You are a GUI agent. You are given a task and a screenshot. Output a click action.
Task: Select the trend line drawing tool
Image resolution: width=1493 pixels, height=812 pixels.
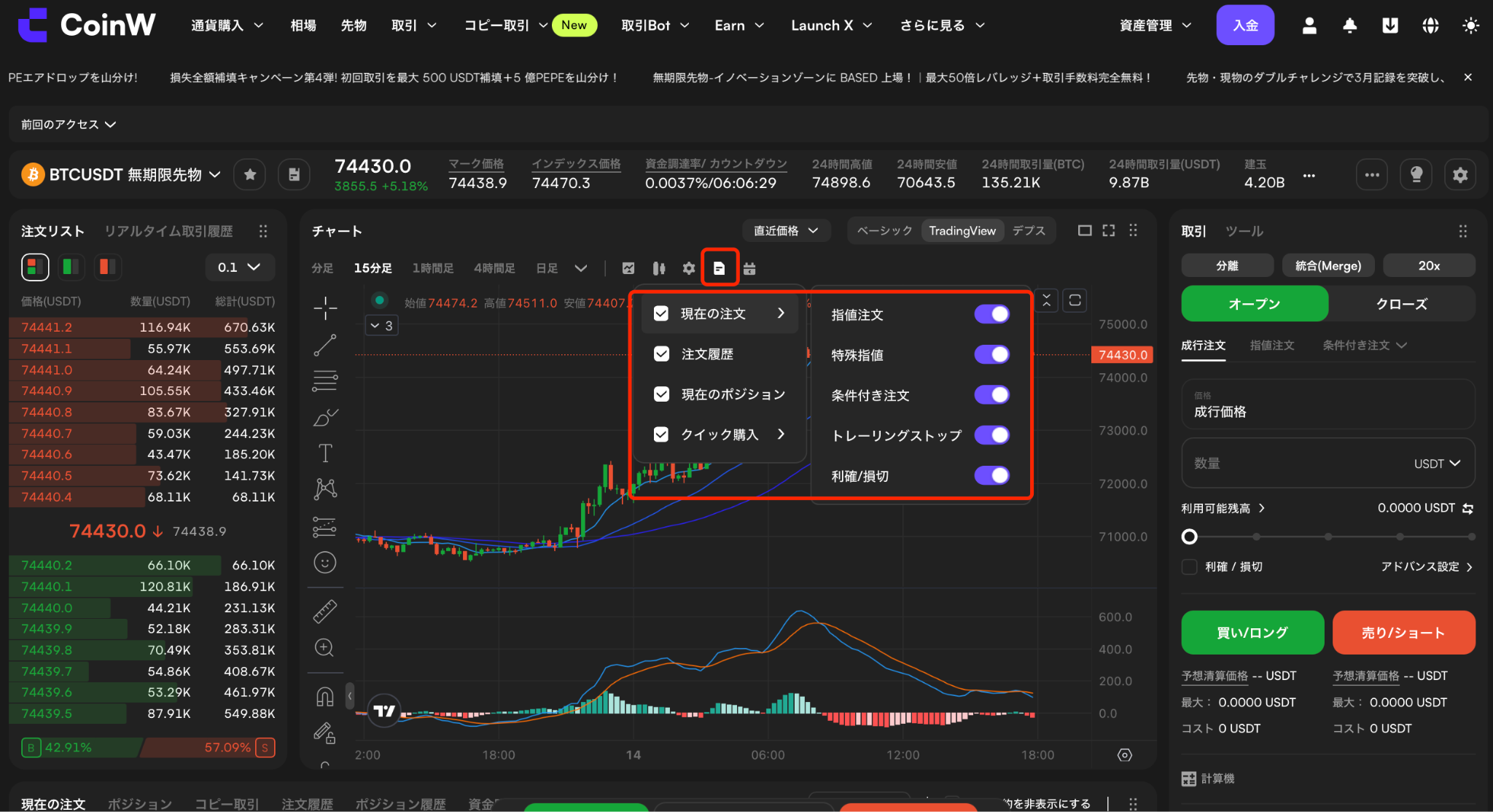point(325,345)
